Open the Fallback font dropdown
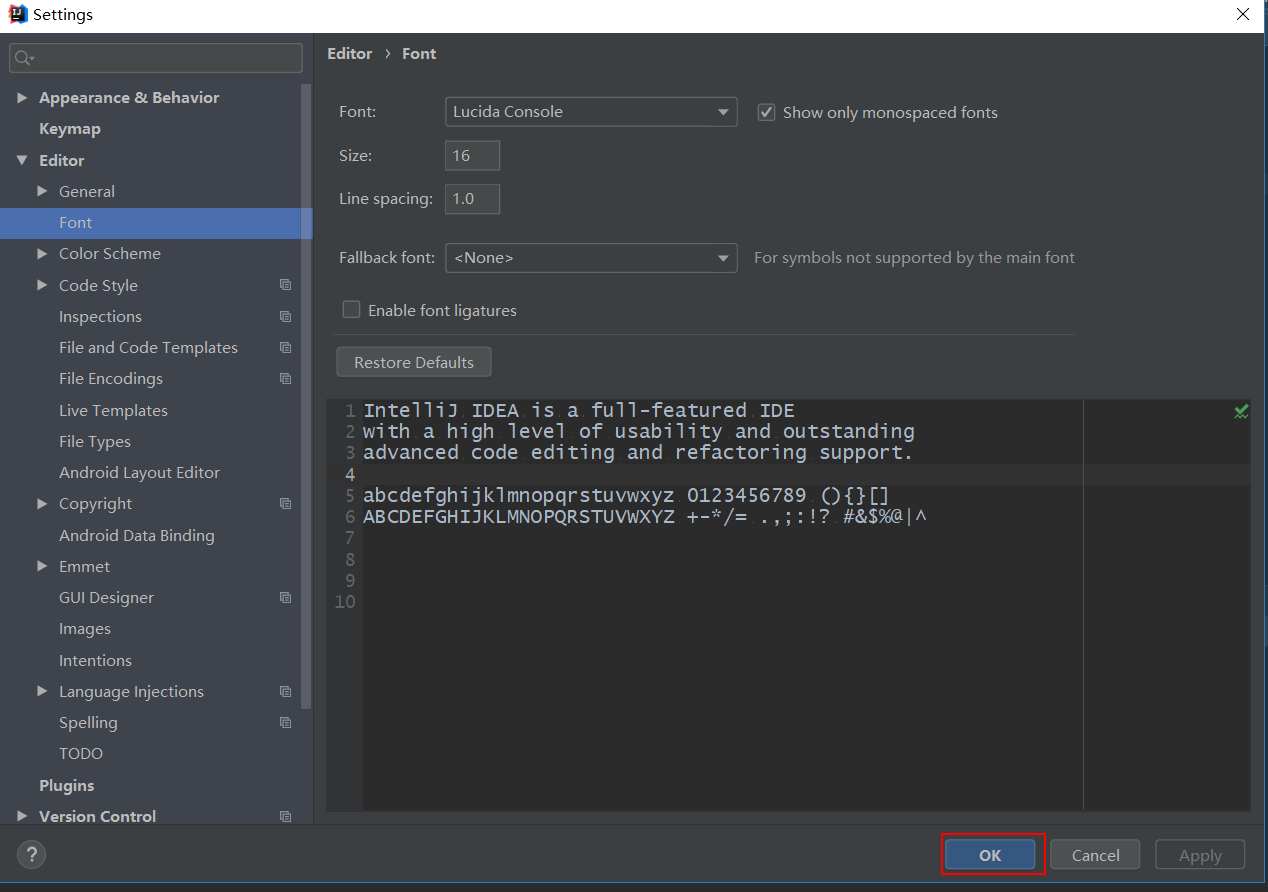1268x892 pixels. pos(591,258)
